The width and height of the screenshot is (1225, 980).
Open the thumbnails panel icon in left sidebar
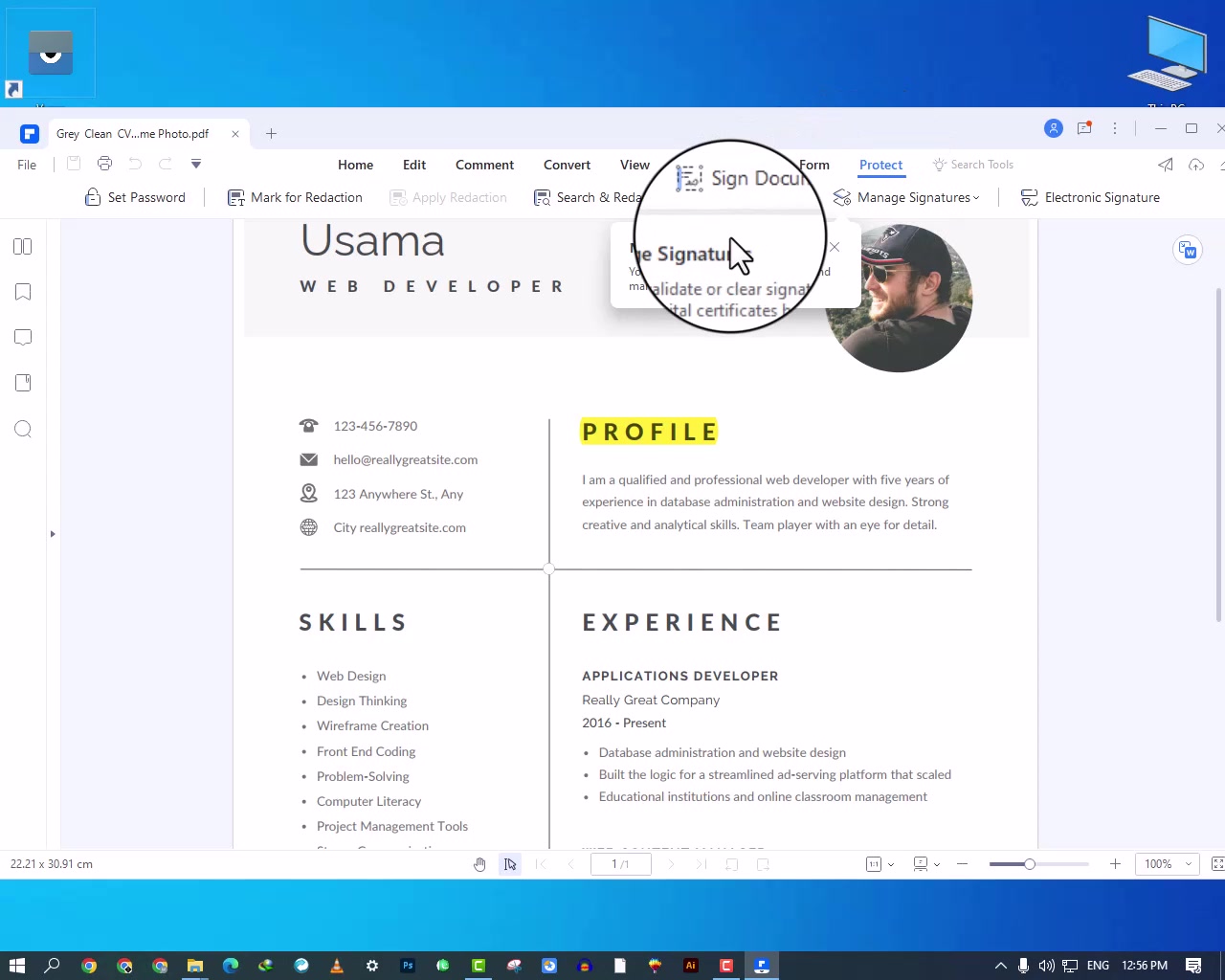tap(23, 247)
